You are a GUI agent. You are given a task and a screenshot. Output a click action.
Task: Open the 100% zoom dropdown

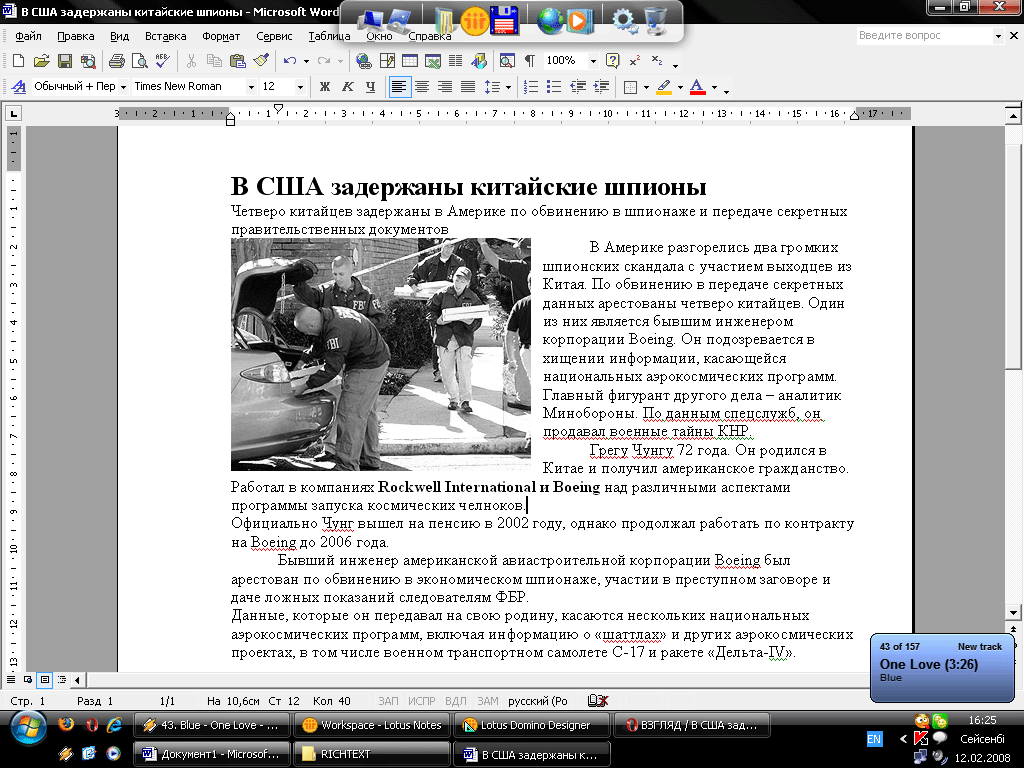click(593, 61)
